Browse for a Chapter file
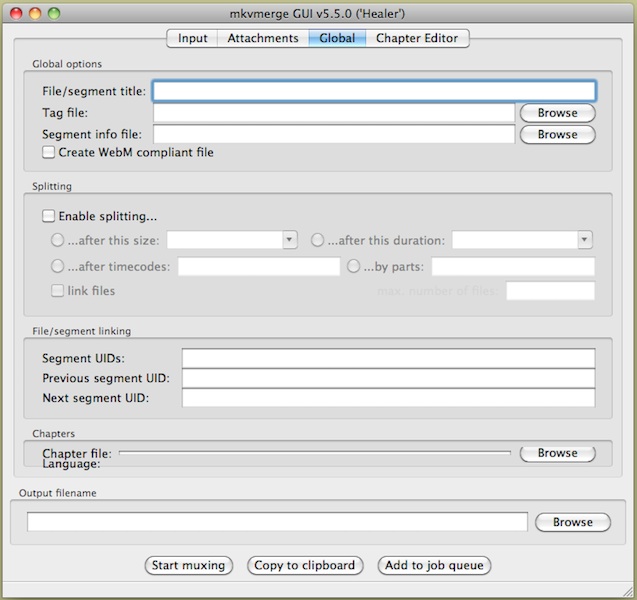This screenshot has width=637, height=600. click(x=557, y=453)
